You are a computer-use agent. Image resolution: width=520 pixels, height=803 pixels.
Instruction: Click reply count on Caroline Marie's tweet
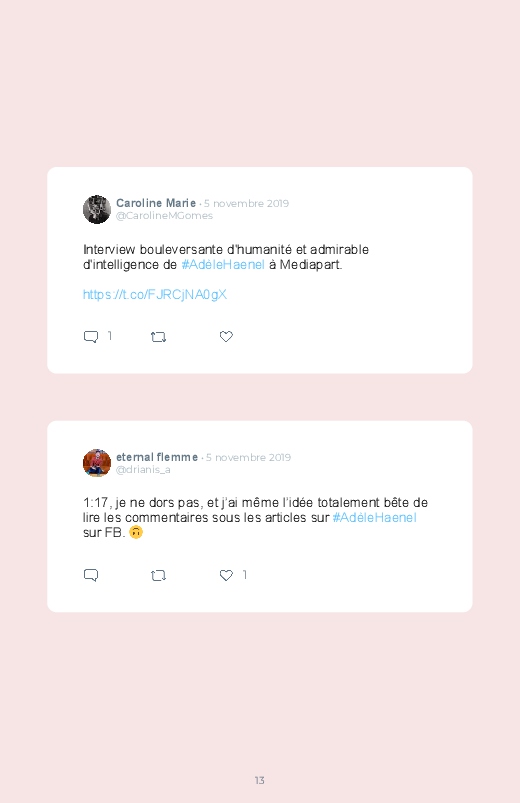point(110,336)
